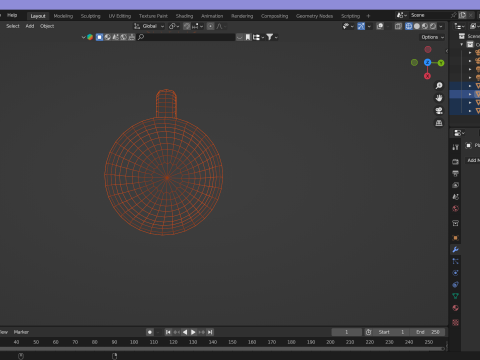480x360 pixels.
Task: Open the Scene properties tab
Action: pyautogui.click(x=455, y=197)
